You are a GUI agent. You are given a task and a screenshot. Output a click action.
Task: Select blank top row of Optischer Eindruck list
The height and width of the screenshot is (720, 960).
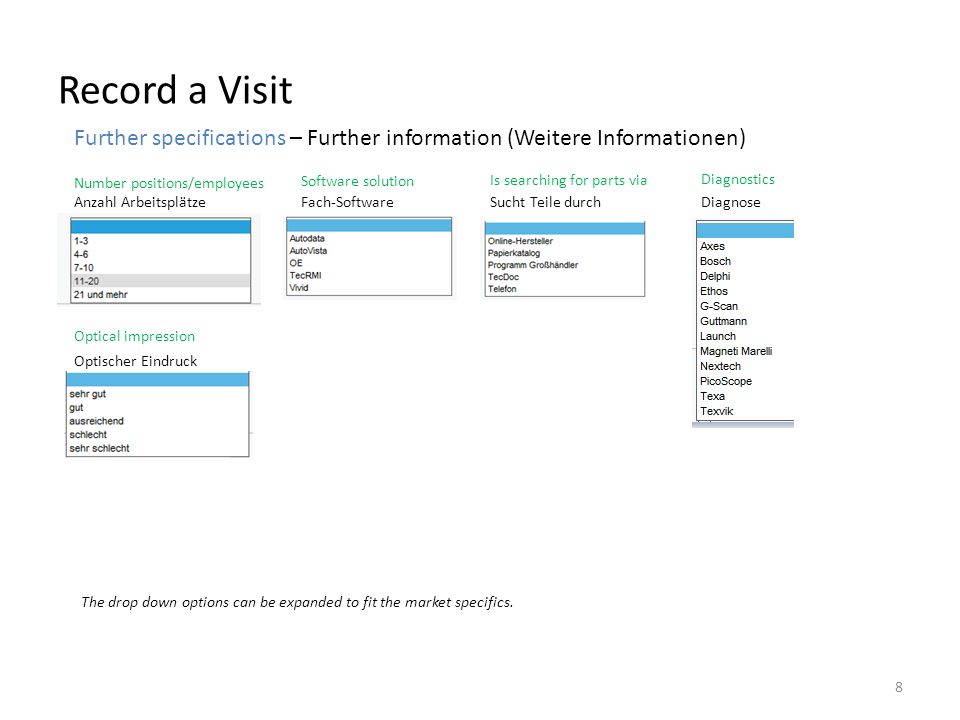[x=157, y=380]
